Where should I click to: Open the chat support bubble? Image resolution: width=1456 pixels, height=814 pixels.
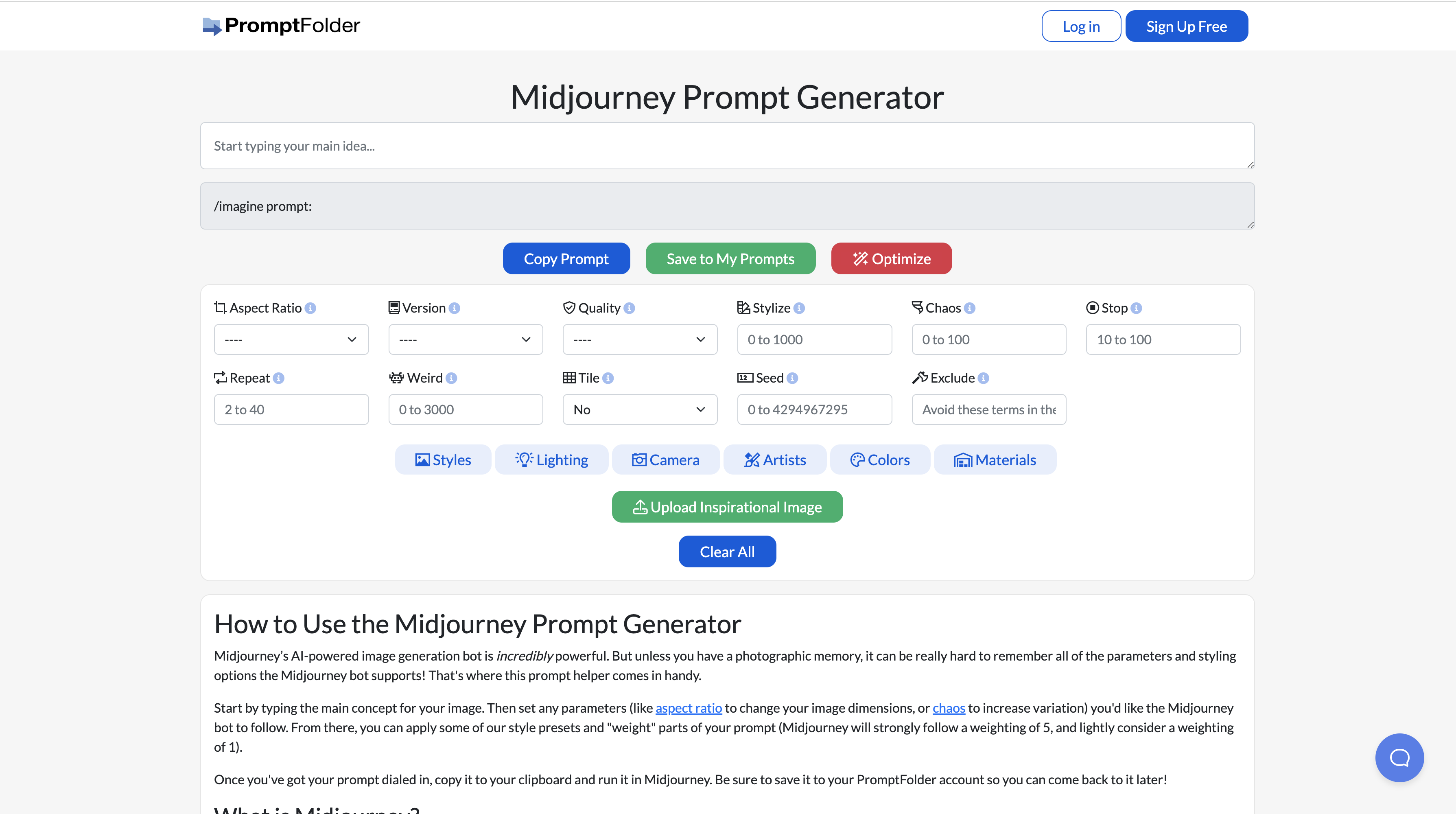pyautogui.click(x=1399, y=757)
